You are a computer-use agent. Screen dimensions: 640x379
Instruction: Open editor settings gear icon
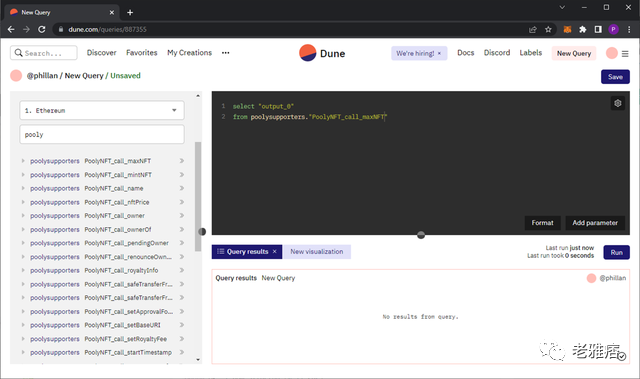tap(618, 103)
